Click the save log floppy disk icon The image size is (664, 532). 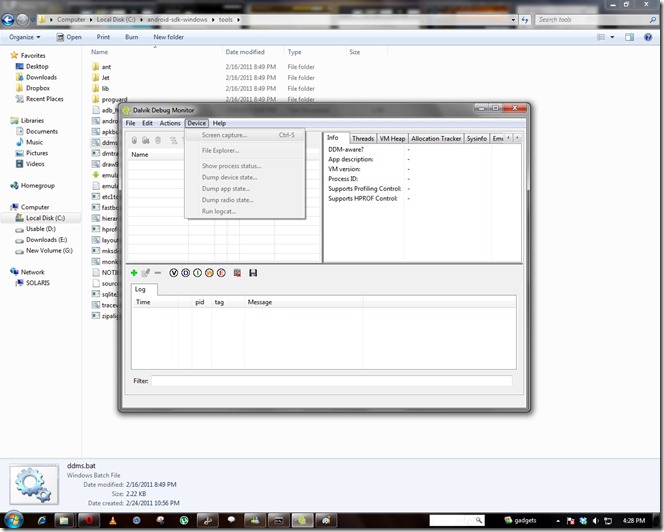[x=253, y=273]
